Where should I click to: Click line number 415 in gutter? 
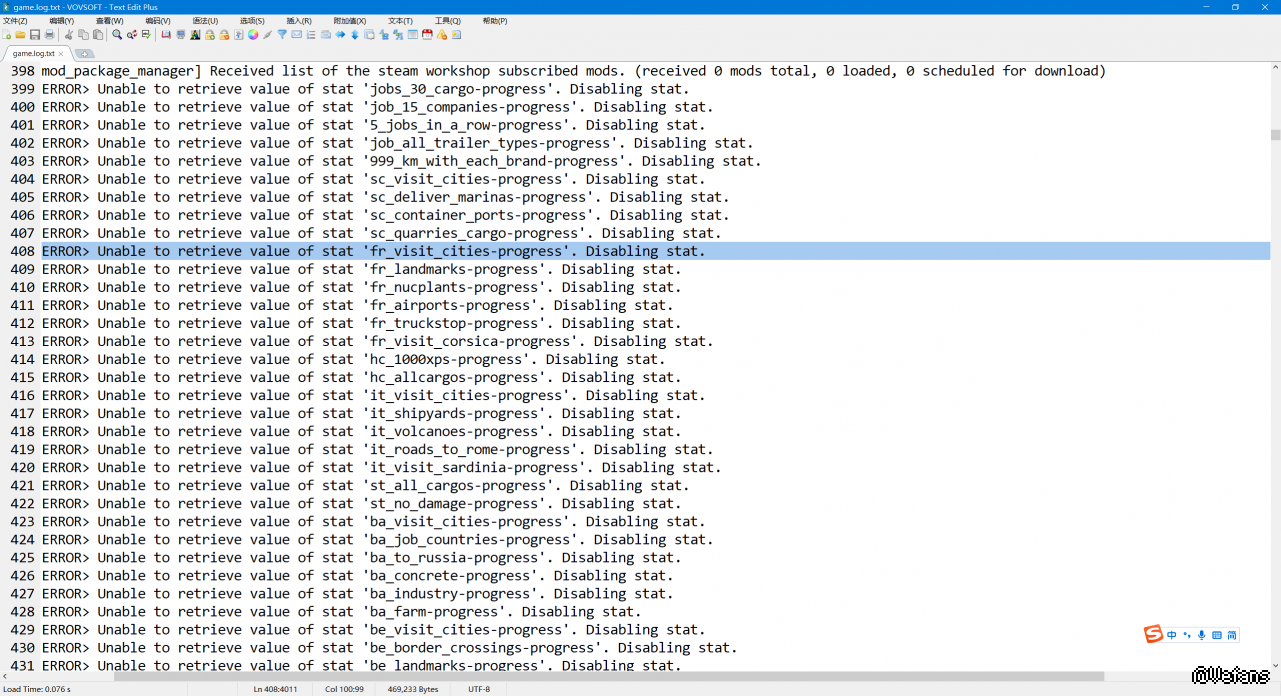click(x=22, y=377)
